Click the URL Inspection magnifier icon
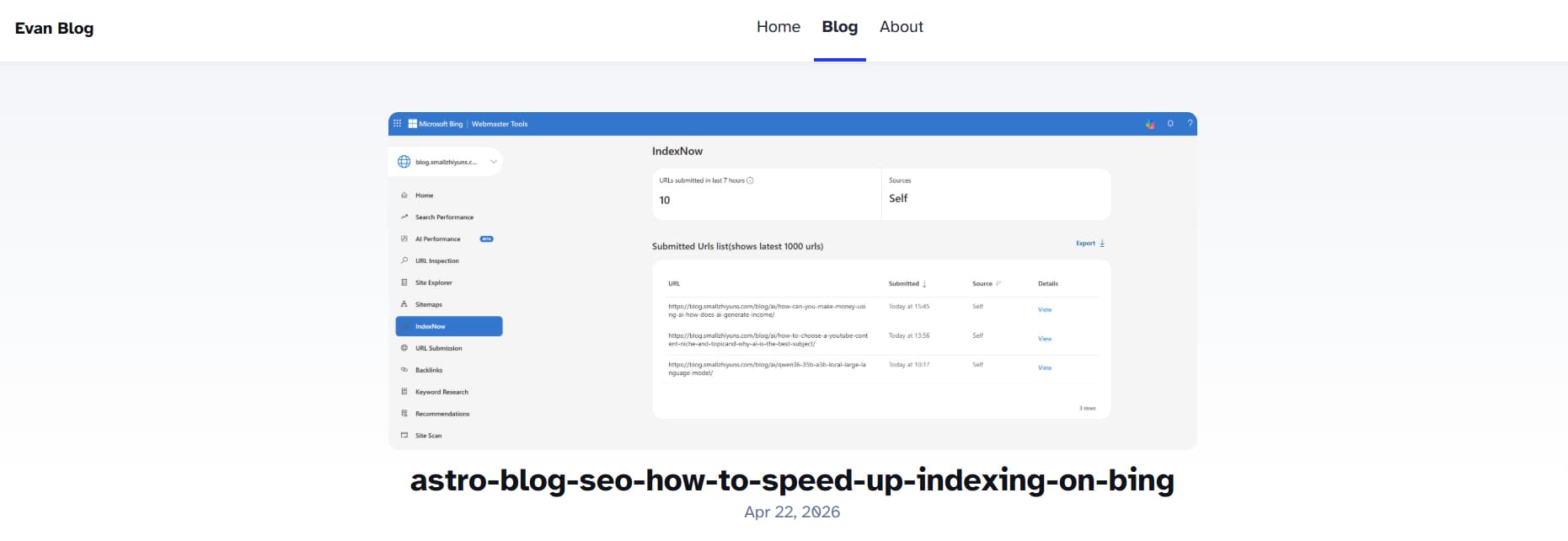 [404, 261]
